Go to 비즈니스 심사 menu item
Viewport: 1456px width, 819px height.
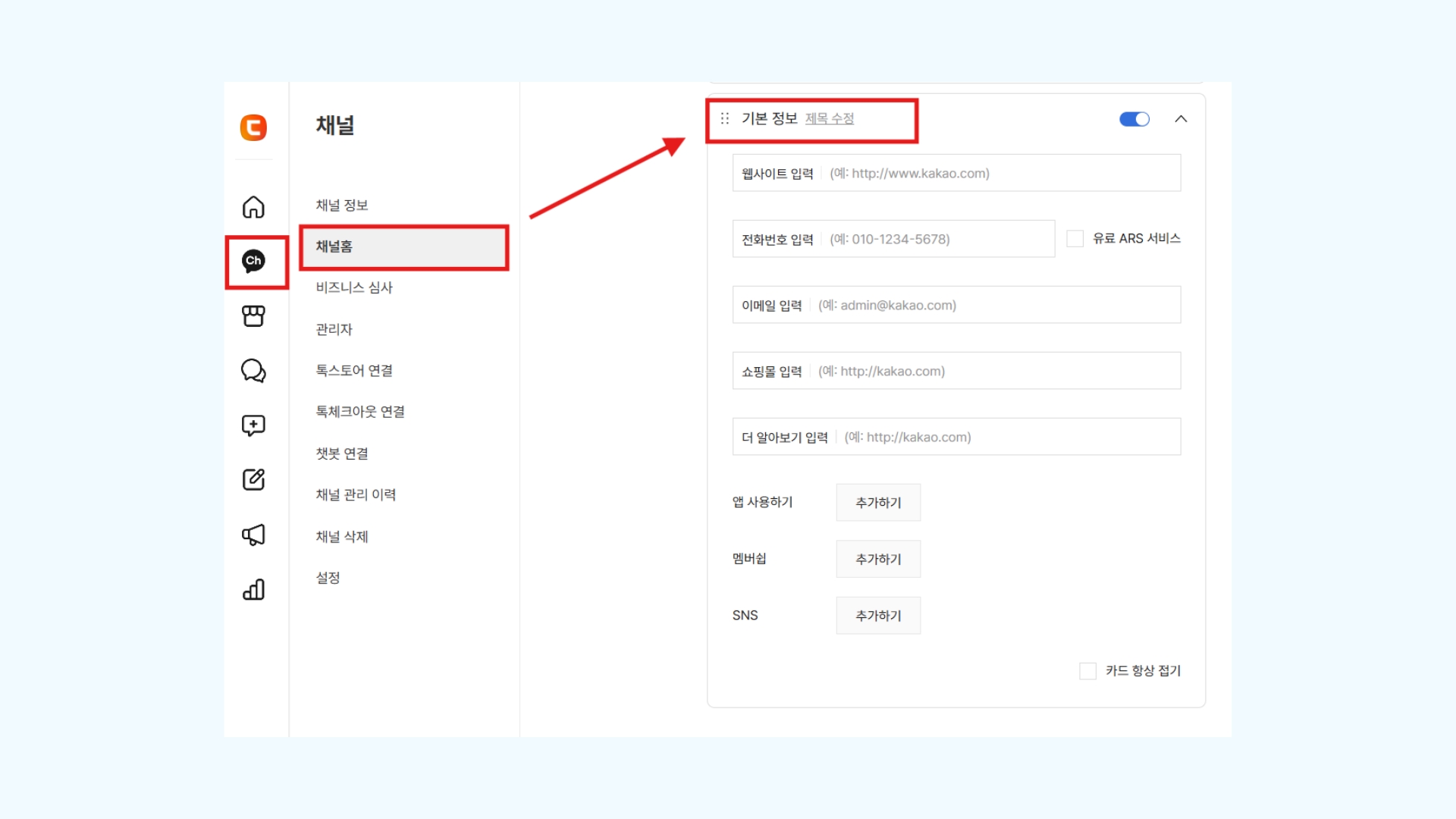(x=354, y=287)
